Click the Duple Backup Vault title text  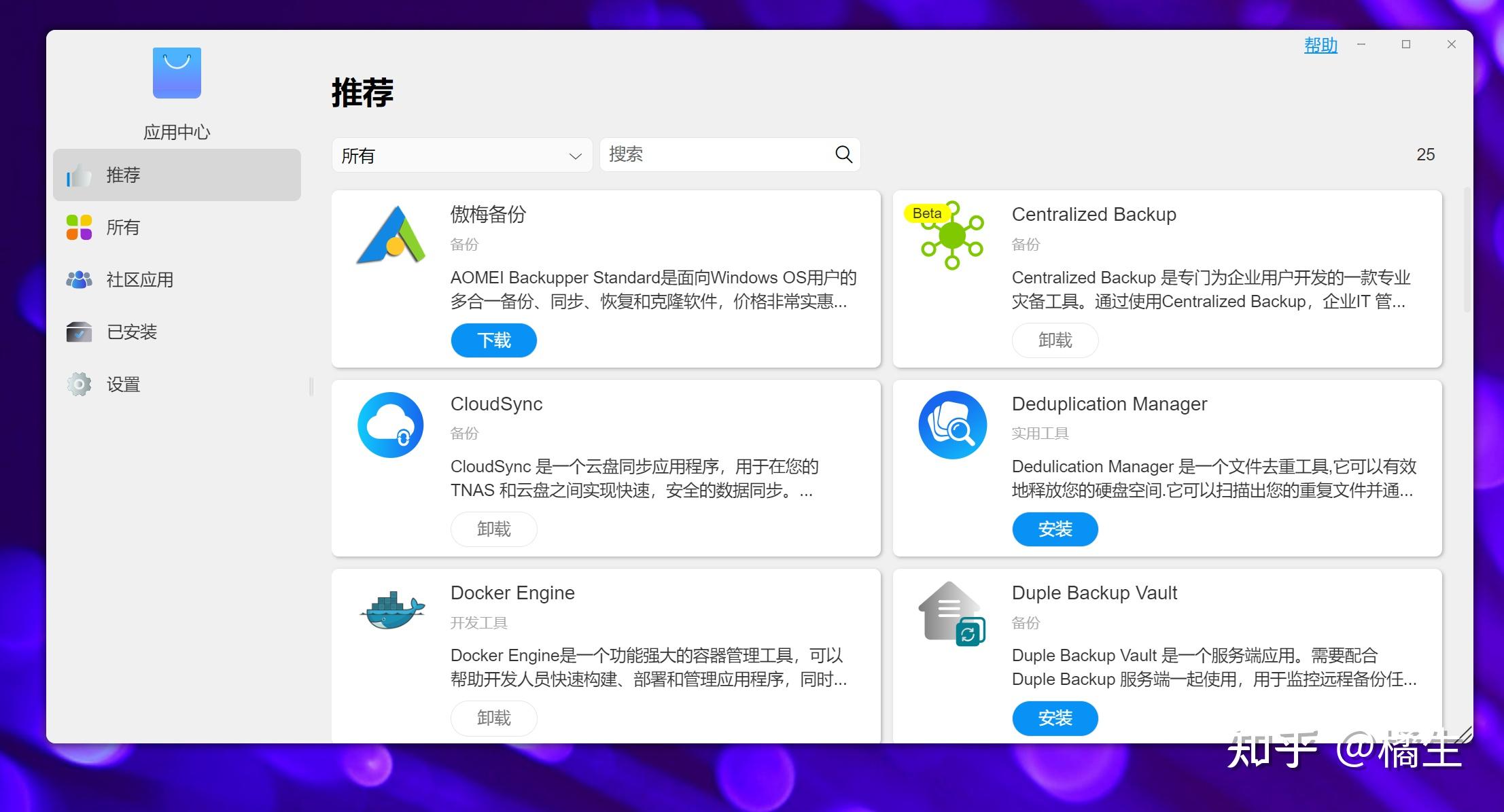pos(1094,593)
